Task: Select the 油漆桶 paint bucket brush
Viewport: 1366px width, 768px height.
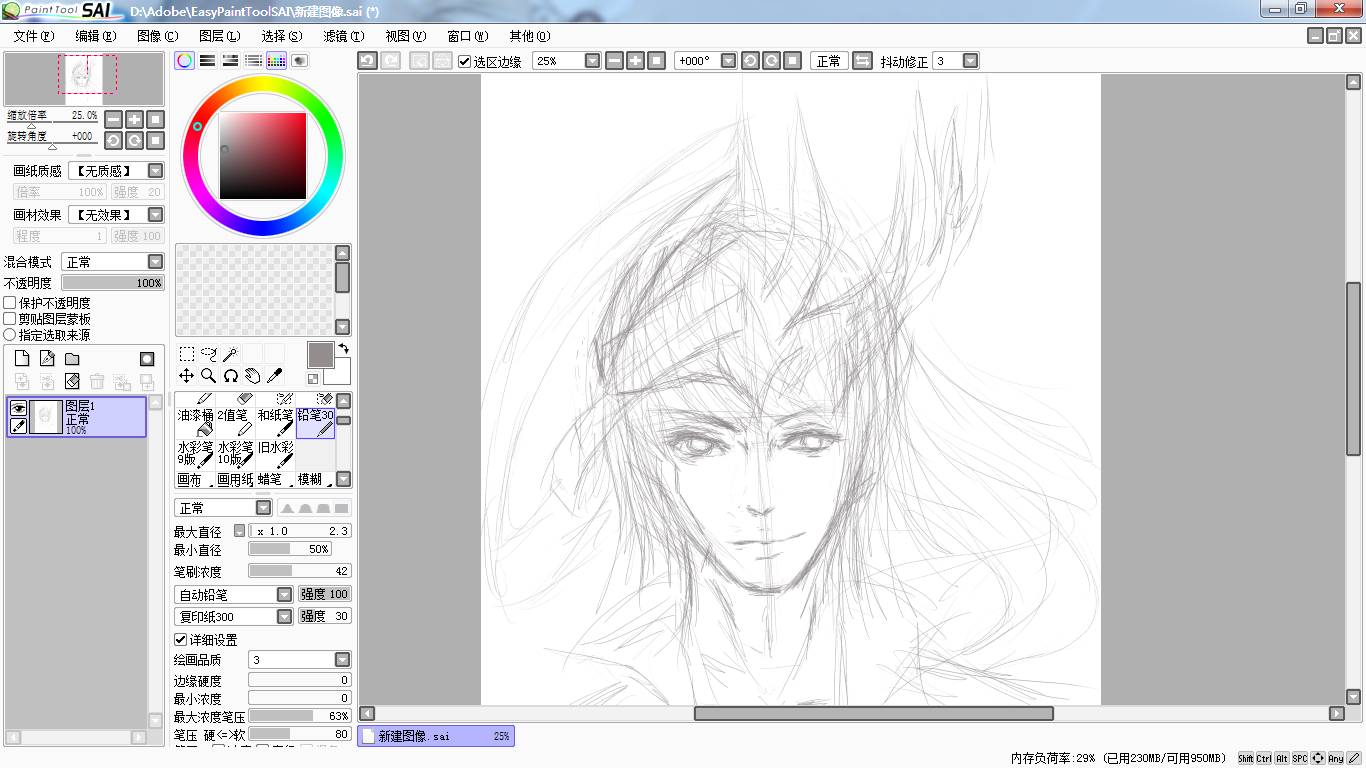Action: (195, 421)
